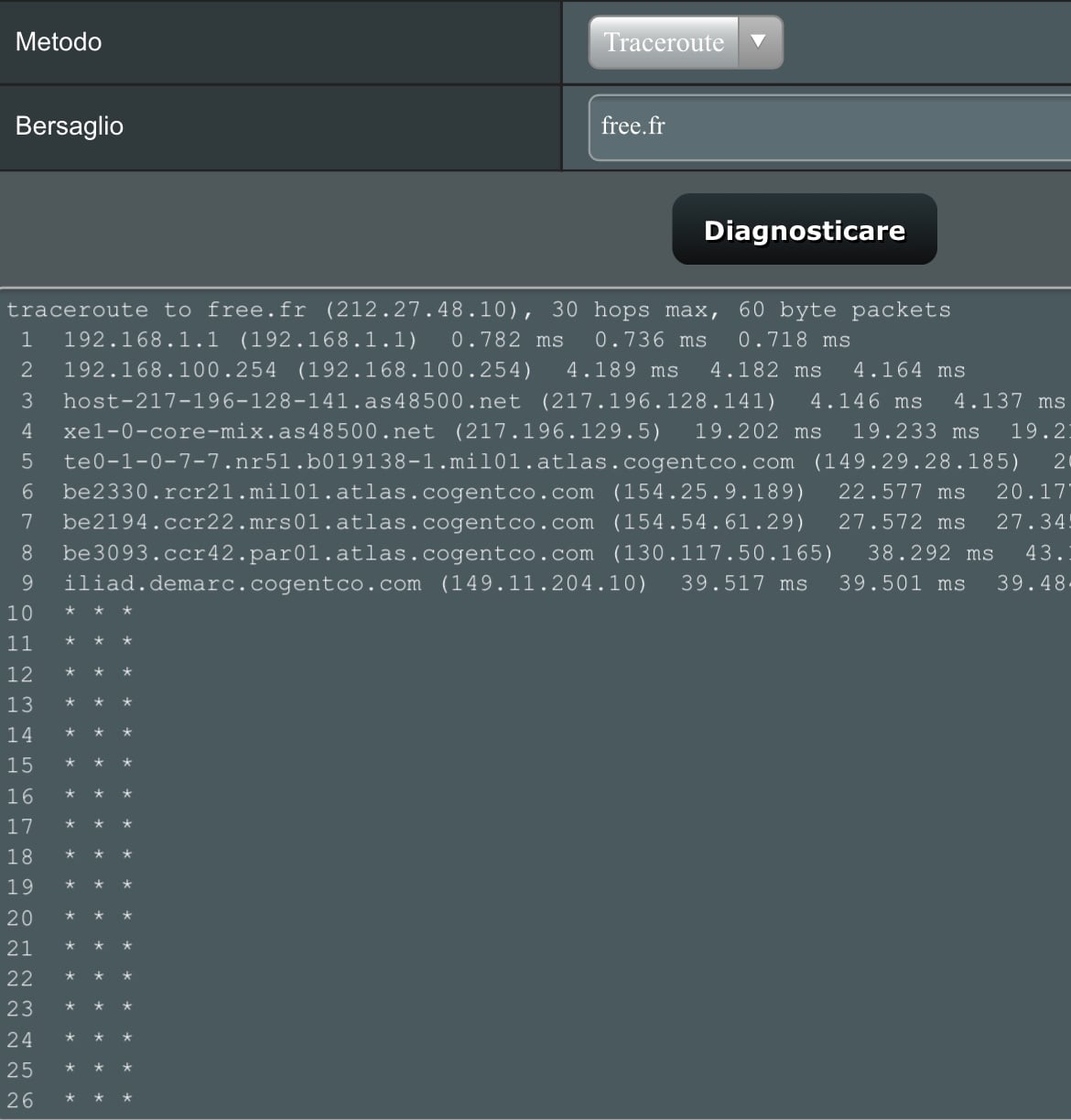Select timed-out hop 10 row

click(x=70, y=614)
